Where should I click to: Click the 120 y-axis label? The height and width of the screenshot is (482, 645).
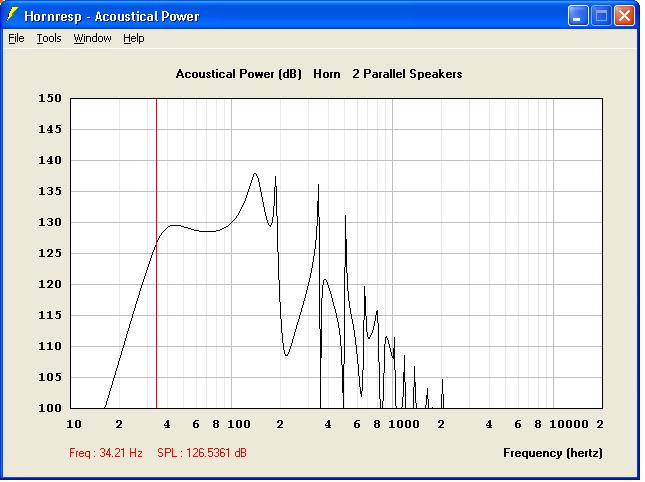pos(50,284)
